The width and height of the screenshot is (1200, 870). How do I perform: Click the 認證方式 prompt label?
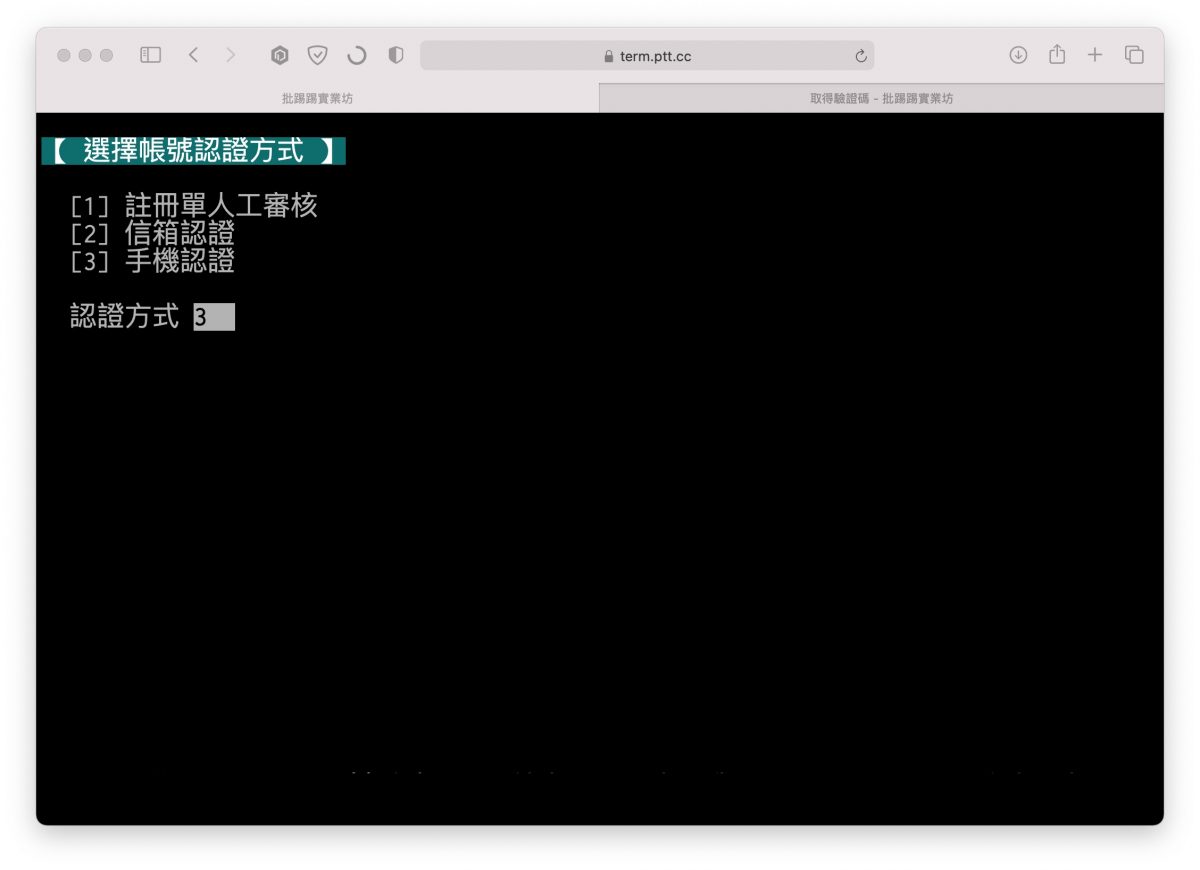[x=125, y=317]
